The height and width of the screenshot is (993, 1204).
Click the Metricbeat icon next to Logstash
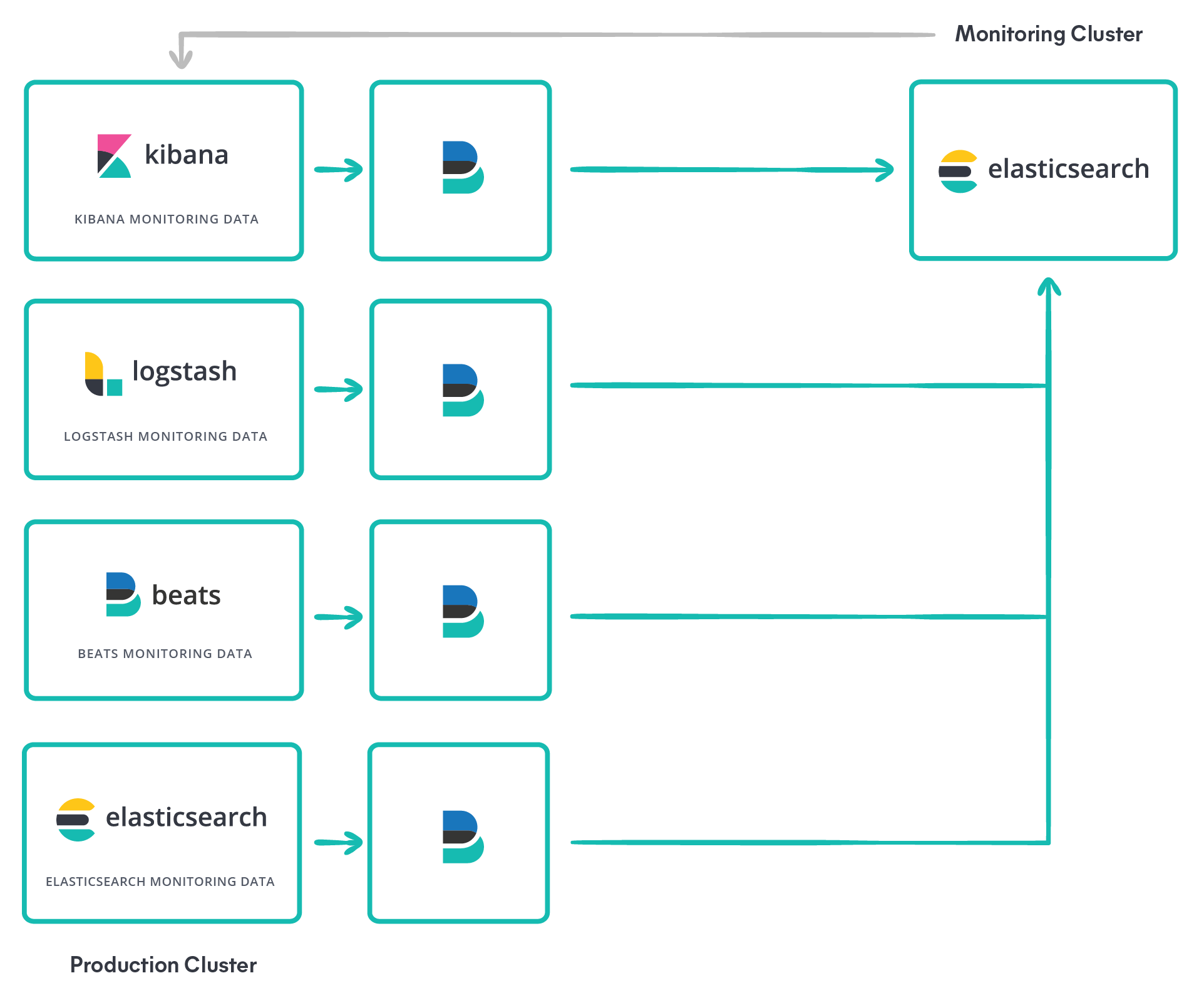coord(462,390)
